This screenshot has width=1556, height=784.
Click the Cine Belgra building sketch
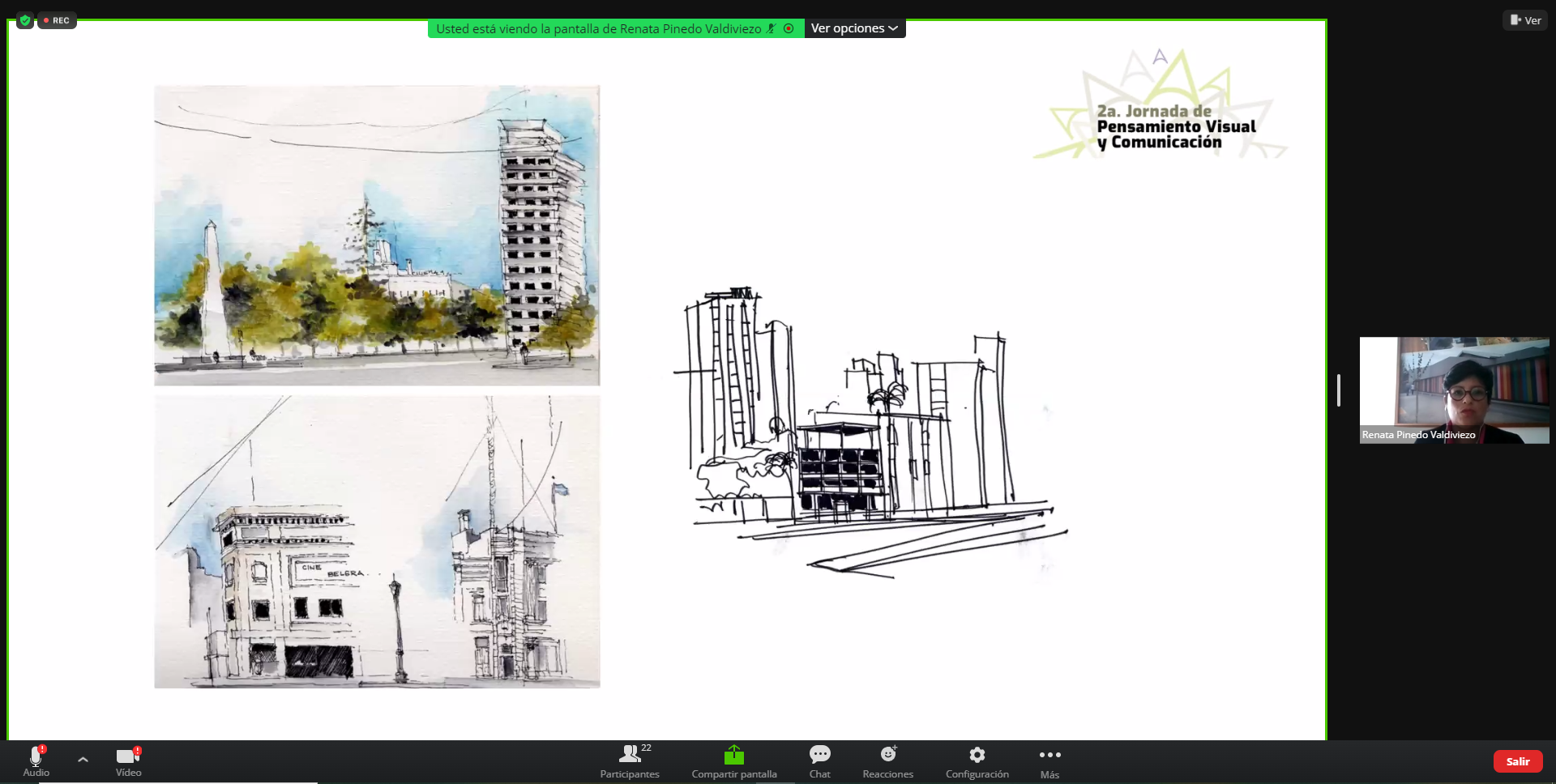(x=377, y=542)
